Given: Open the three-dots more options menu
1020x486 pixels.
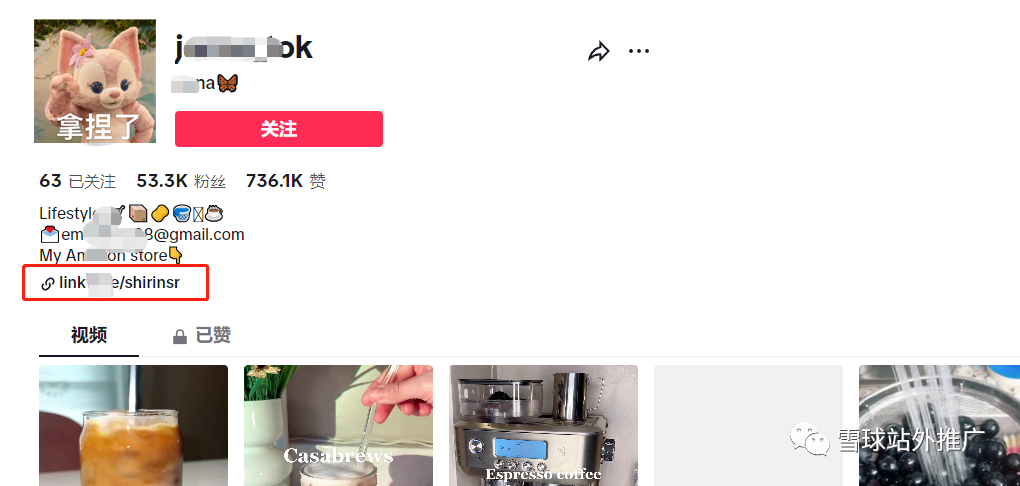Looking at the screenshot, I should point(639,51).
